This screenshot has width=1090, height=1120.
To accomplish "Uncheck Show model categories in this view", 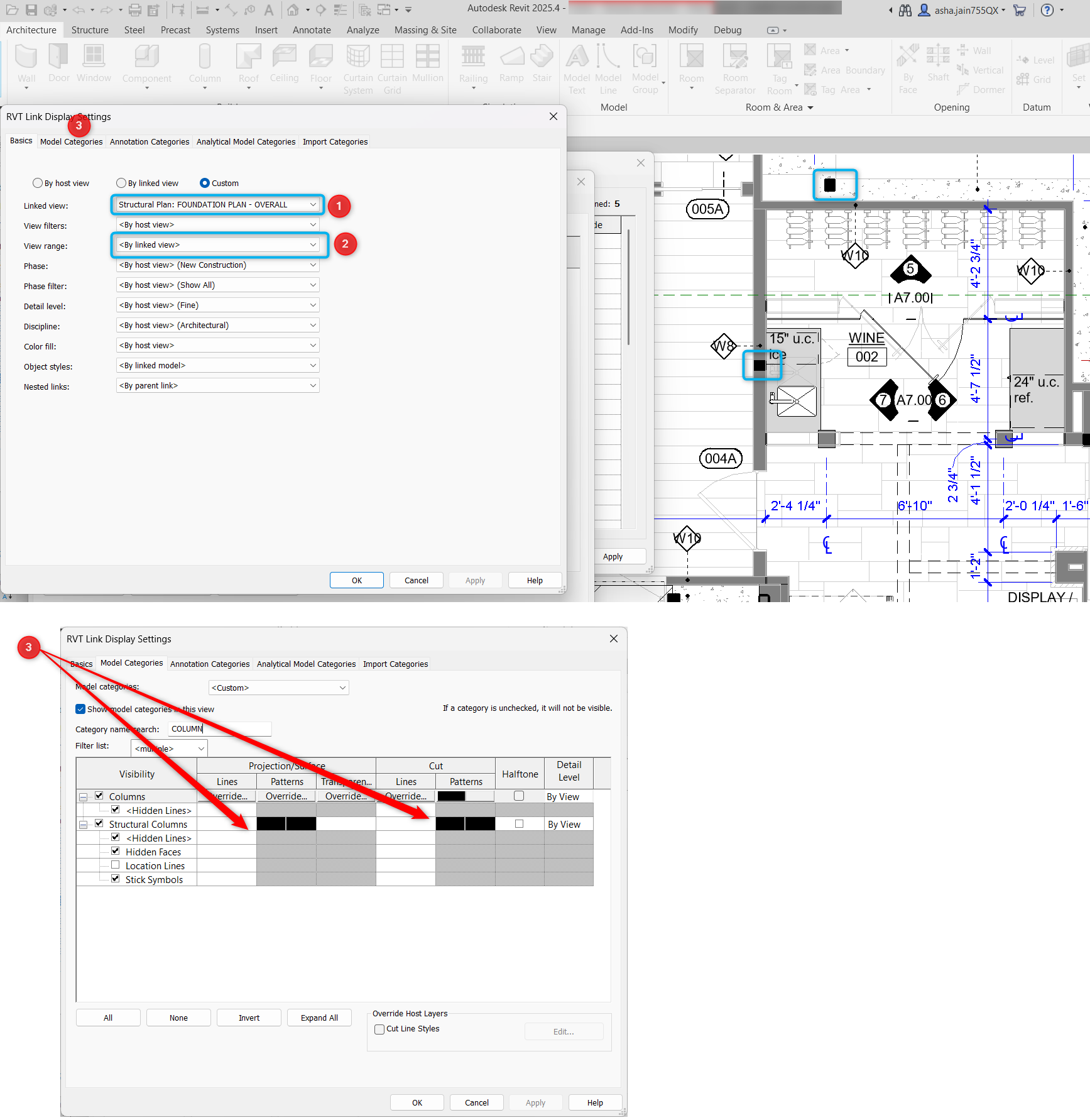I will point(80,709).
